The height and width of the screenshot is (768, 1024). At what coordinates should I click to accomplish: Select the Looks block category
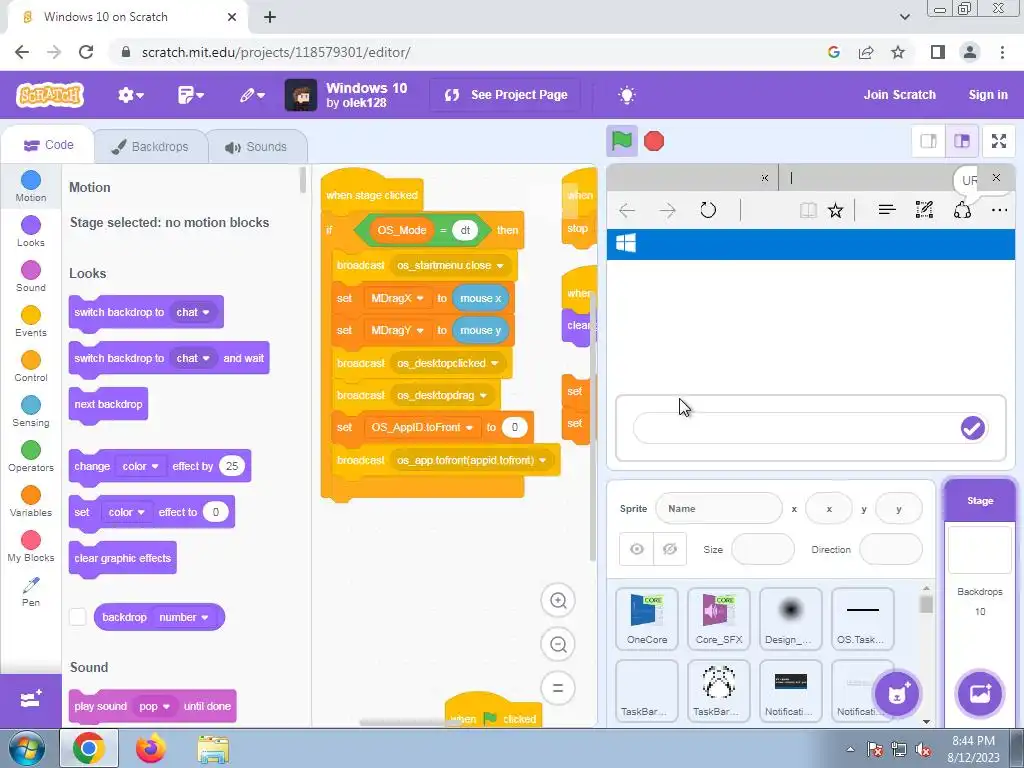(x=31, y=231)
